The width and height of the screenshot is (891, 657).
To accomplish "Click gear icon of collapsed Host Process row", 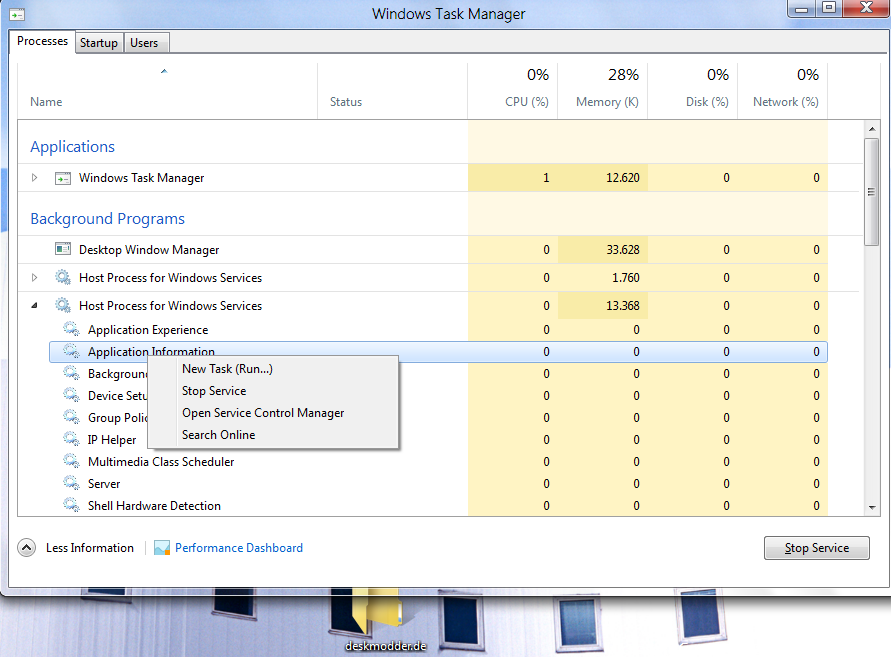I will [63, 277].
